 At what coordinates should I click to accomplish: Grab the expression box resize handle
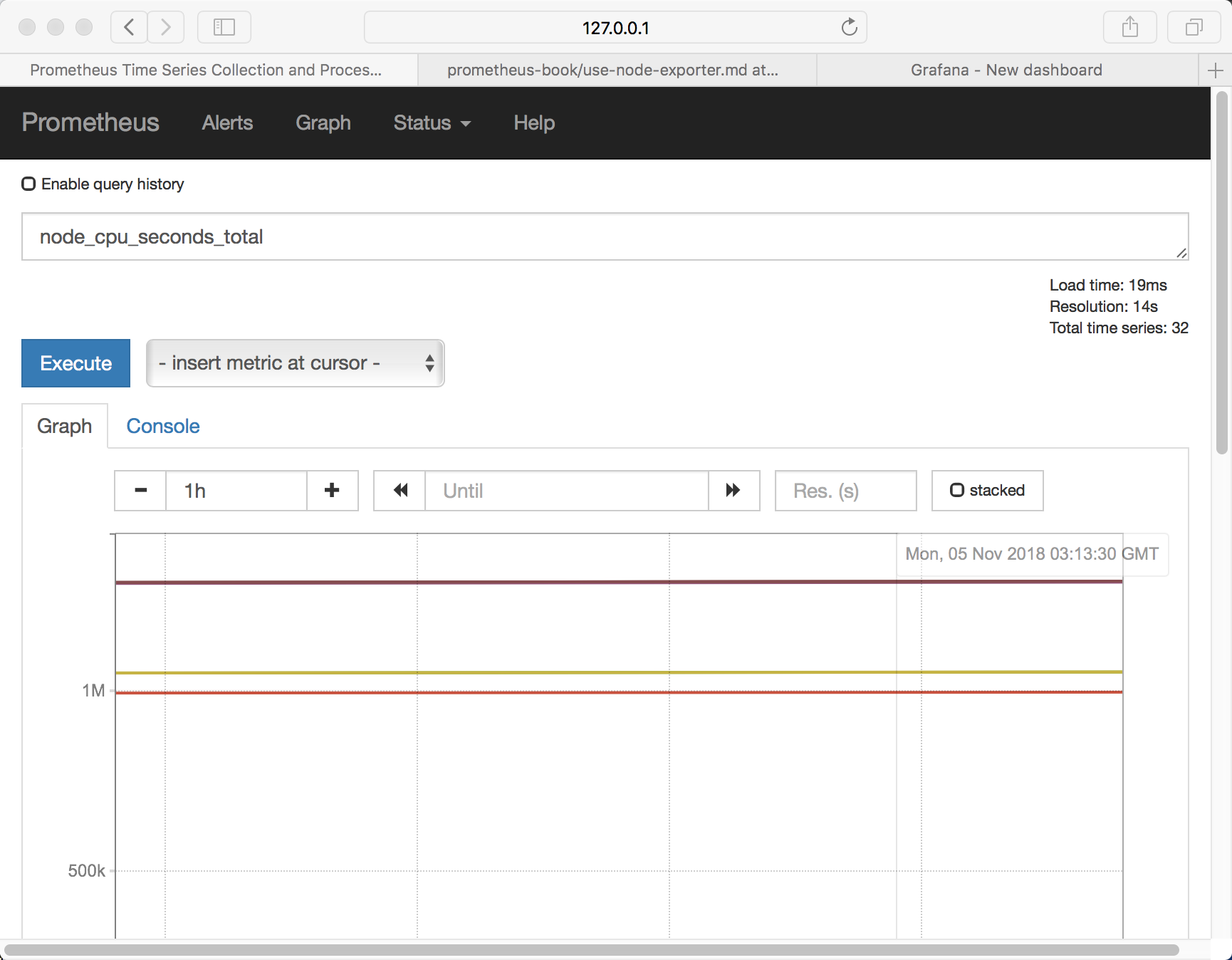tap(1181, 253)
